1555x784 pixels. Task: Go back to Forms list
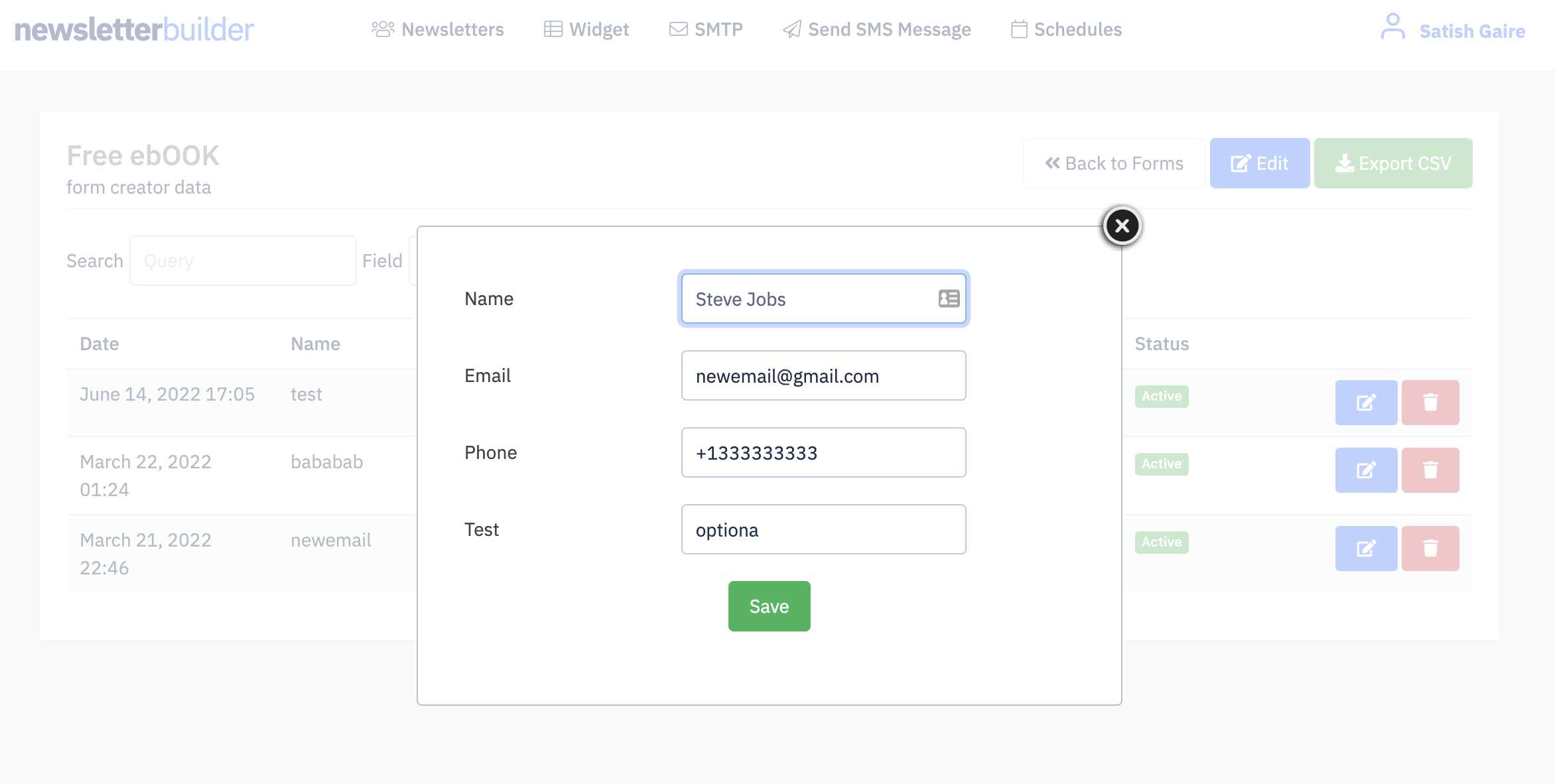[x=1114, y=163]
